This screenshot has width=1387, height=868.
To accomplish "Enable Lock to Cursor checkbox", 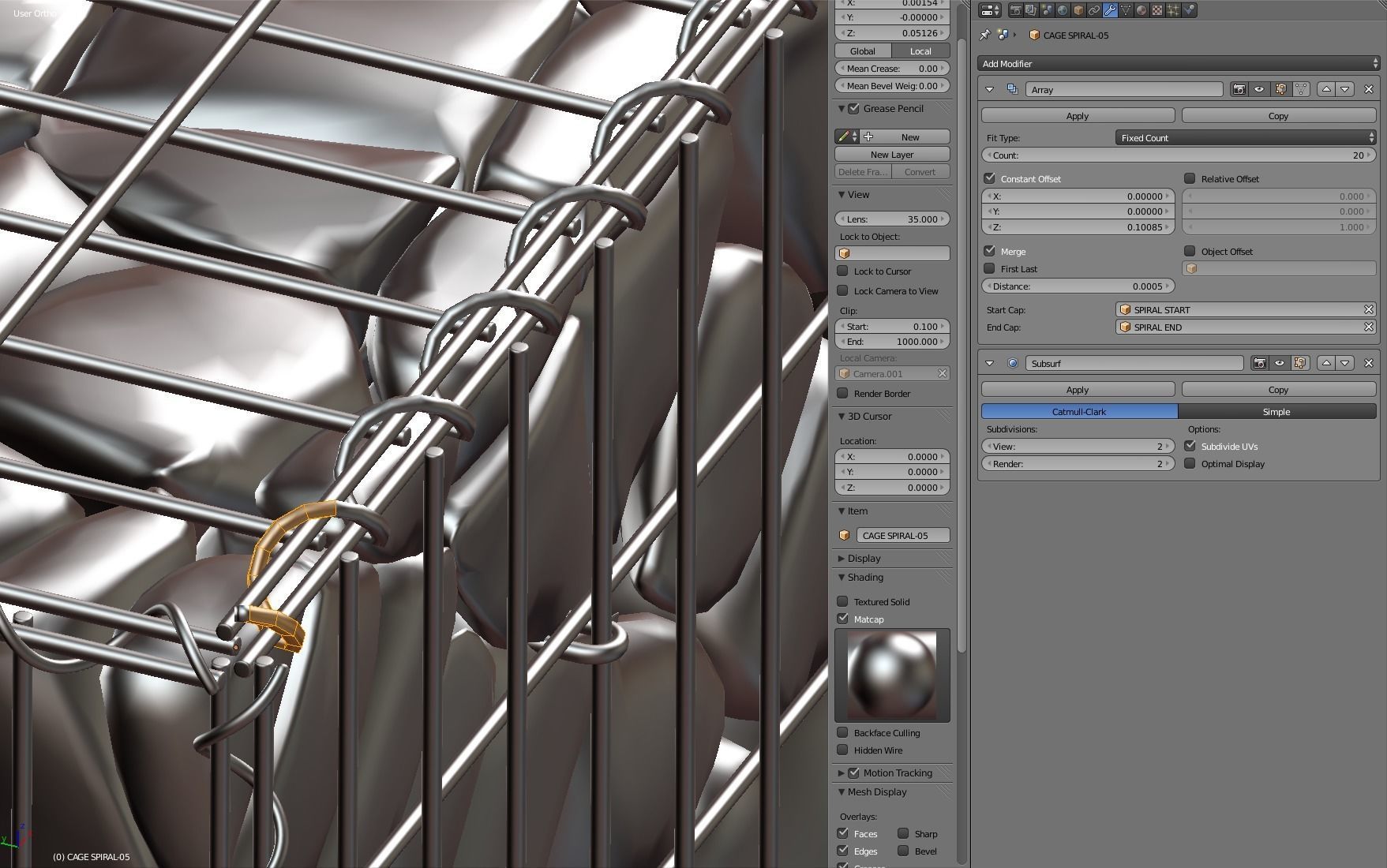I will coord(842,271).
